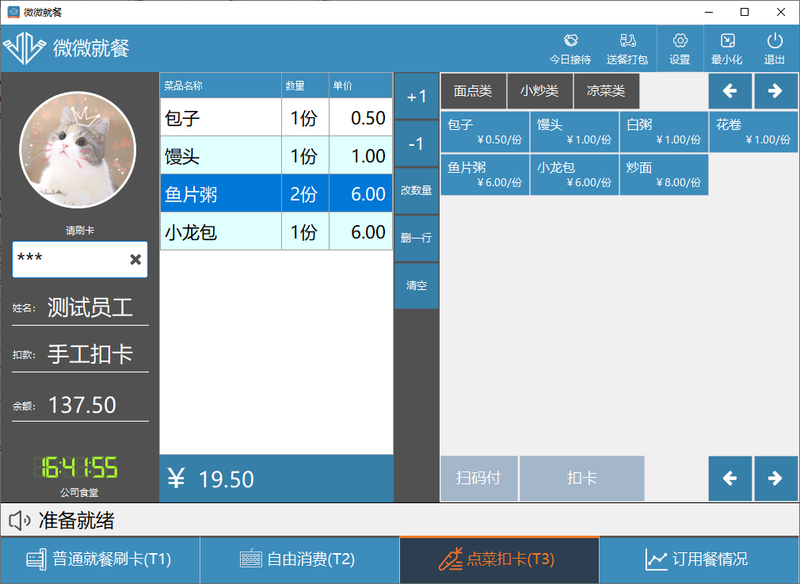Add 花卷 ¥1.00 dish tile

point(754,132)
